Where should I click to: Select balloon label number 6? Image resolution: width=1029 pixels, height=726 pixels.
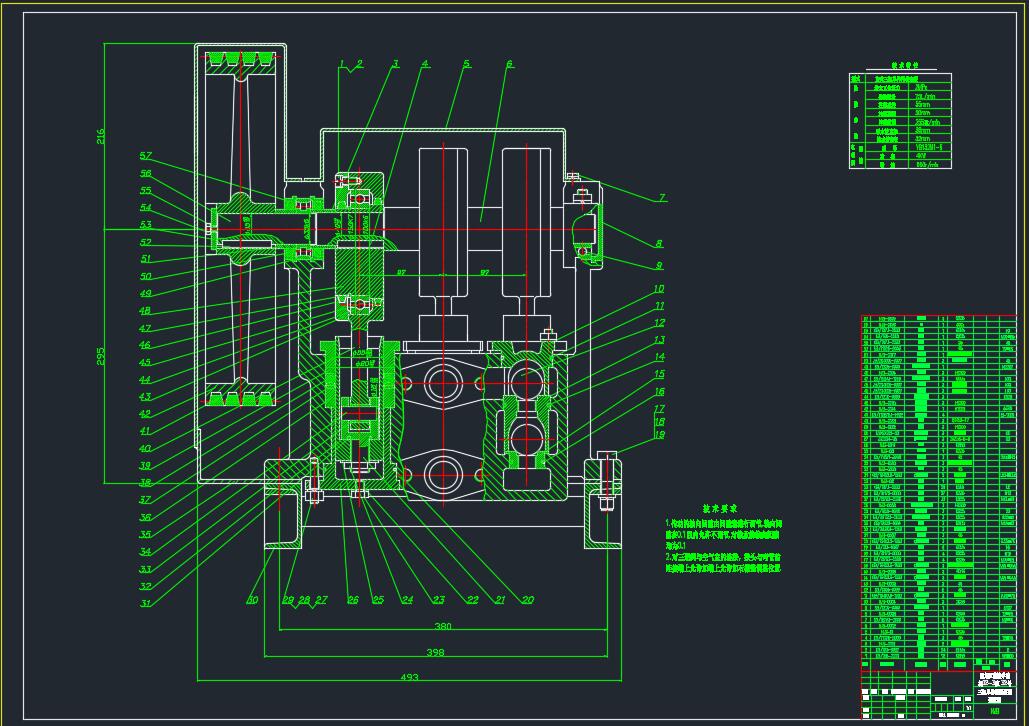tap(509, 65)
